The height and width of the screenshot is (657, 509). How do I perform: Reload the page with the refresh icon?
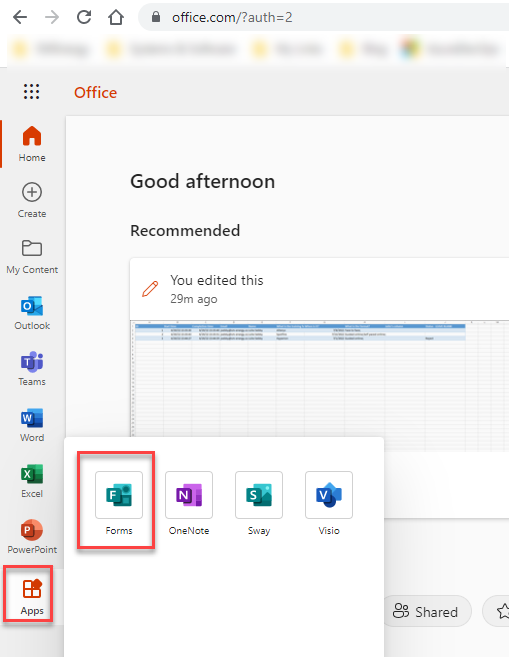click(84, 17)
